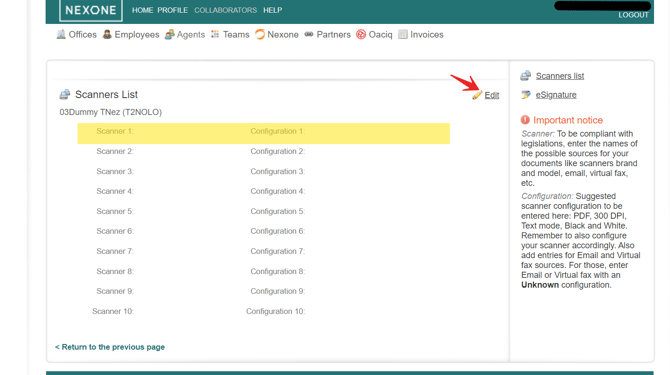
Task: Select the 'Scanner 5:' label
Action: point(115,211)
